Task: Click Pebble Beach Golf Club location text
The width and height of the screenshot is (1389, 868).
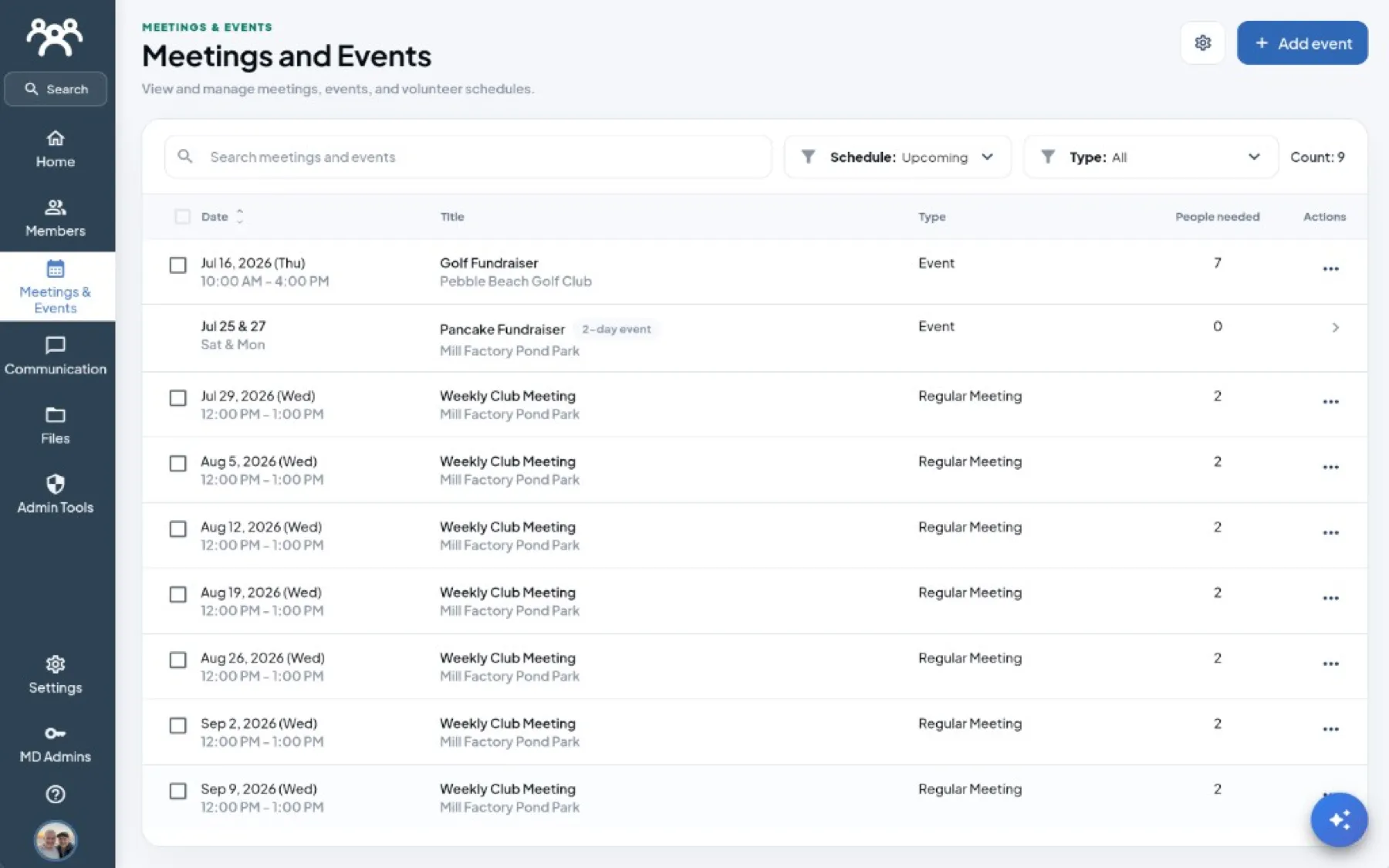Action: point(515,282)
